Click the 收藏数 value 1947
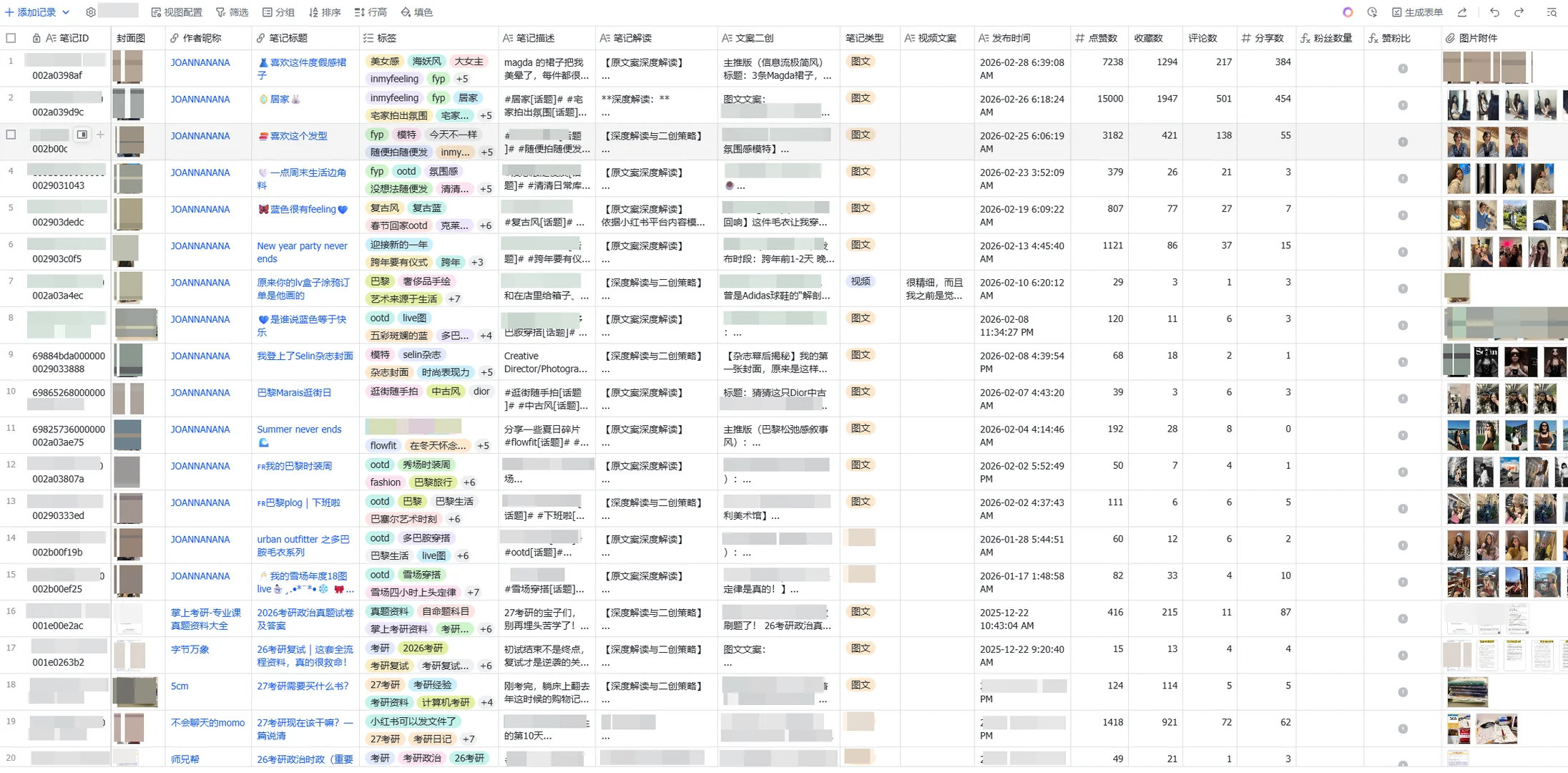Image resolution: width=1568 pixels, height=773 pixels. [1167, 99]
